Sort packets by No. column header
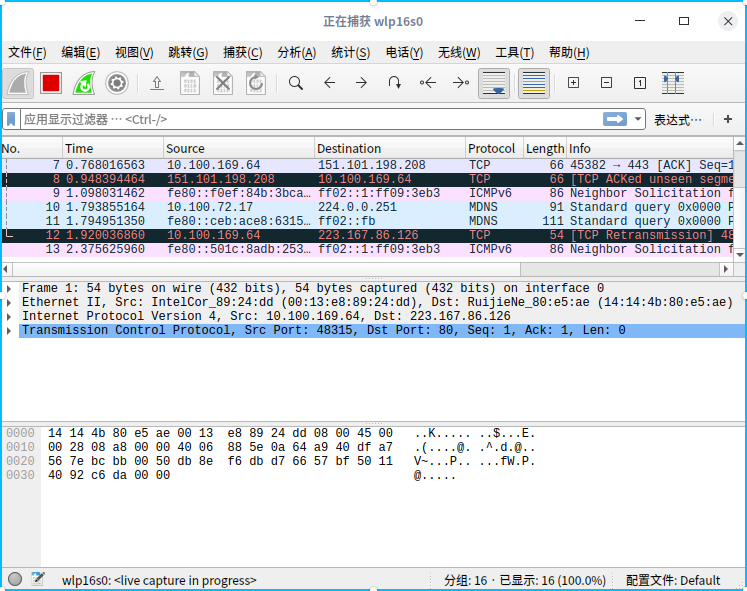Image resolution: width=747 pixels, height=591 pixels. click(31, 149)
